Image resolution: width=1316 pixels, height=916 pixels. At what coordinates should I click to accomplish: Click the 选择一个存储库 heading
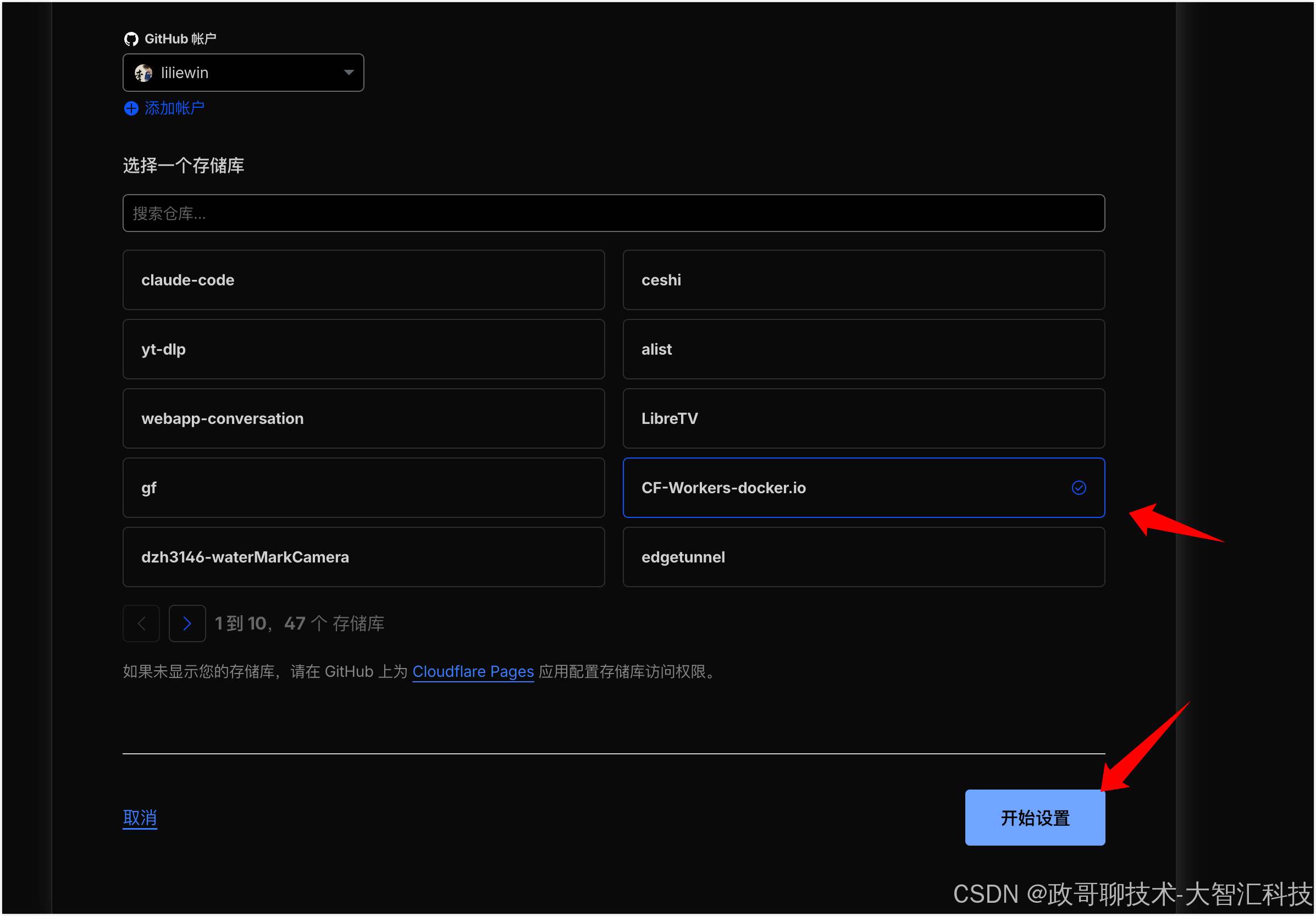[x=184, y=165]
